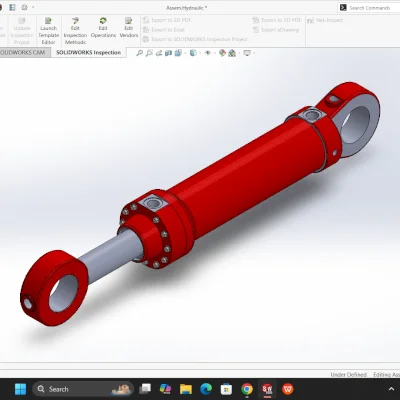Click the Windows taskbar Search box
The height and width of the screenshot is (400, 400).
point(83,389)
